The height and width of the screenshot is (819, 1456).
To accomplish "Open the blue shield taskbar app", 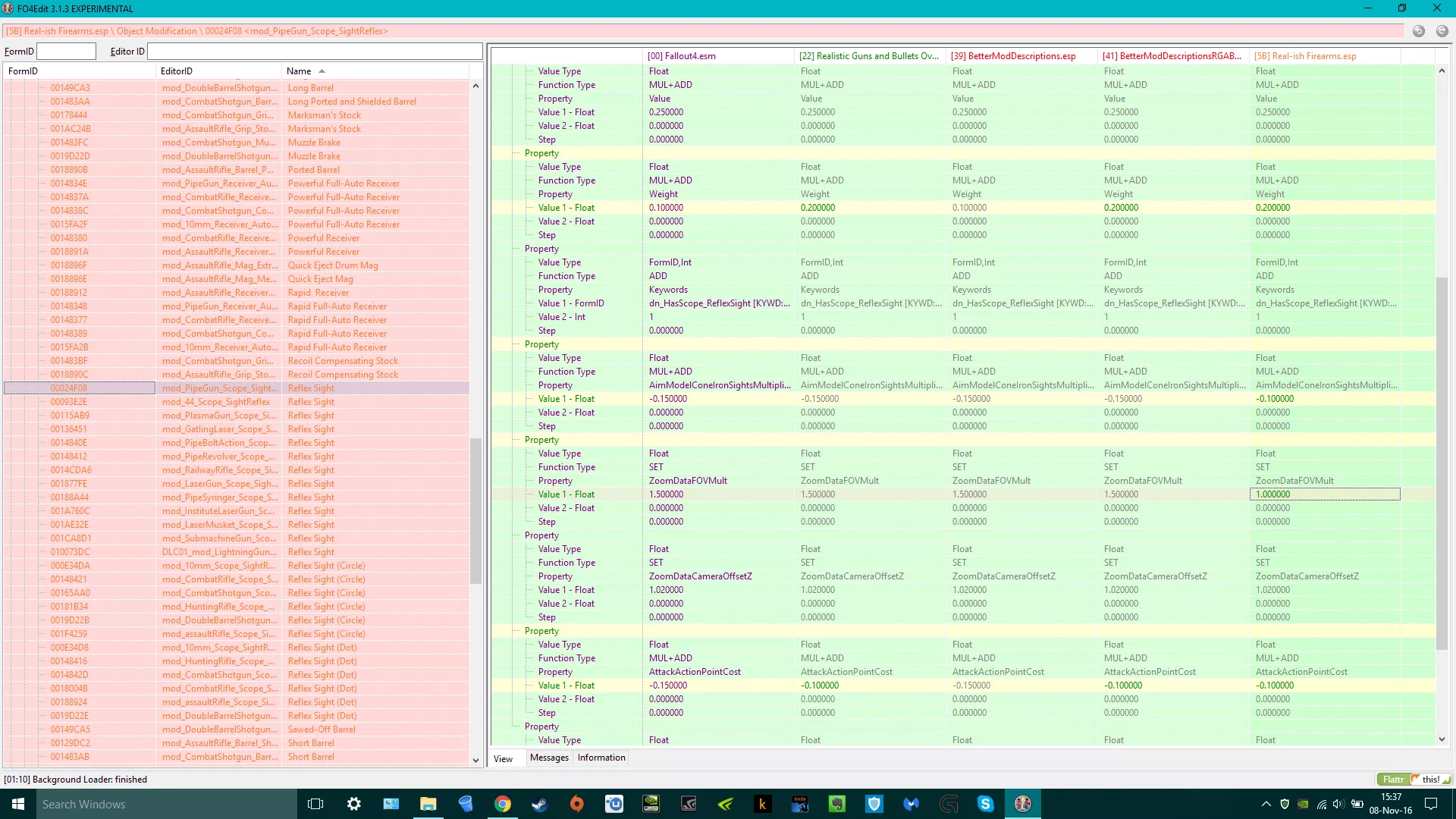I will (x=874, y=804).
